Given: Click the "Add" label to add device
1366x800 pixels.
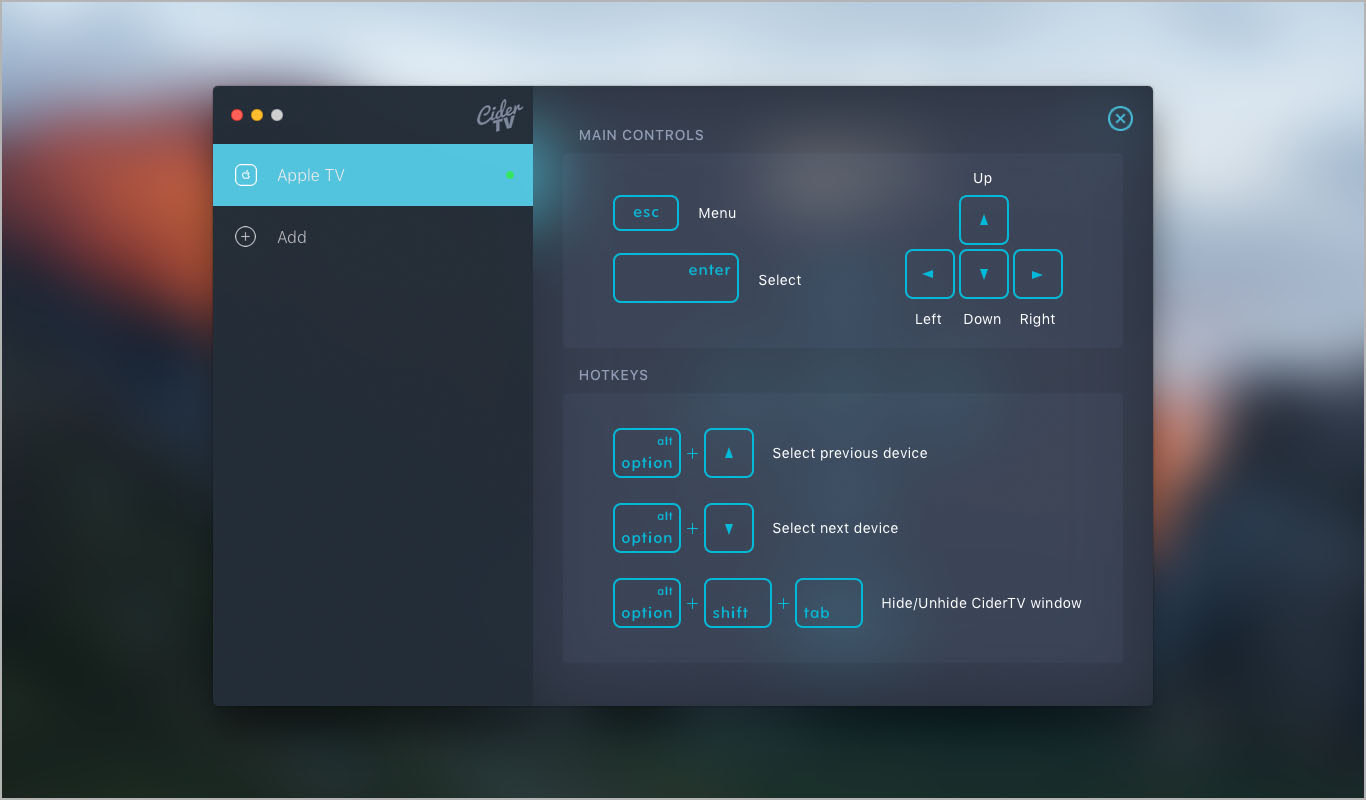Looking at the screenshot, I should coord(292,237).
